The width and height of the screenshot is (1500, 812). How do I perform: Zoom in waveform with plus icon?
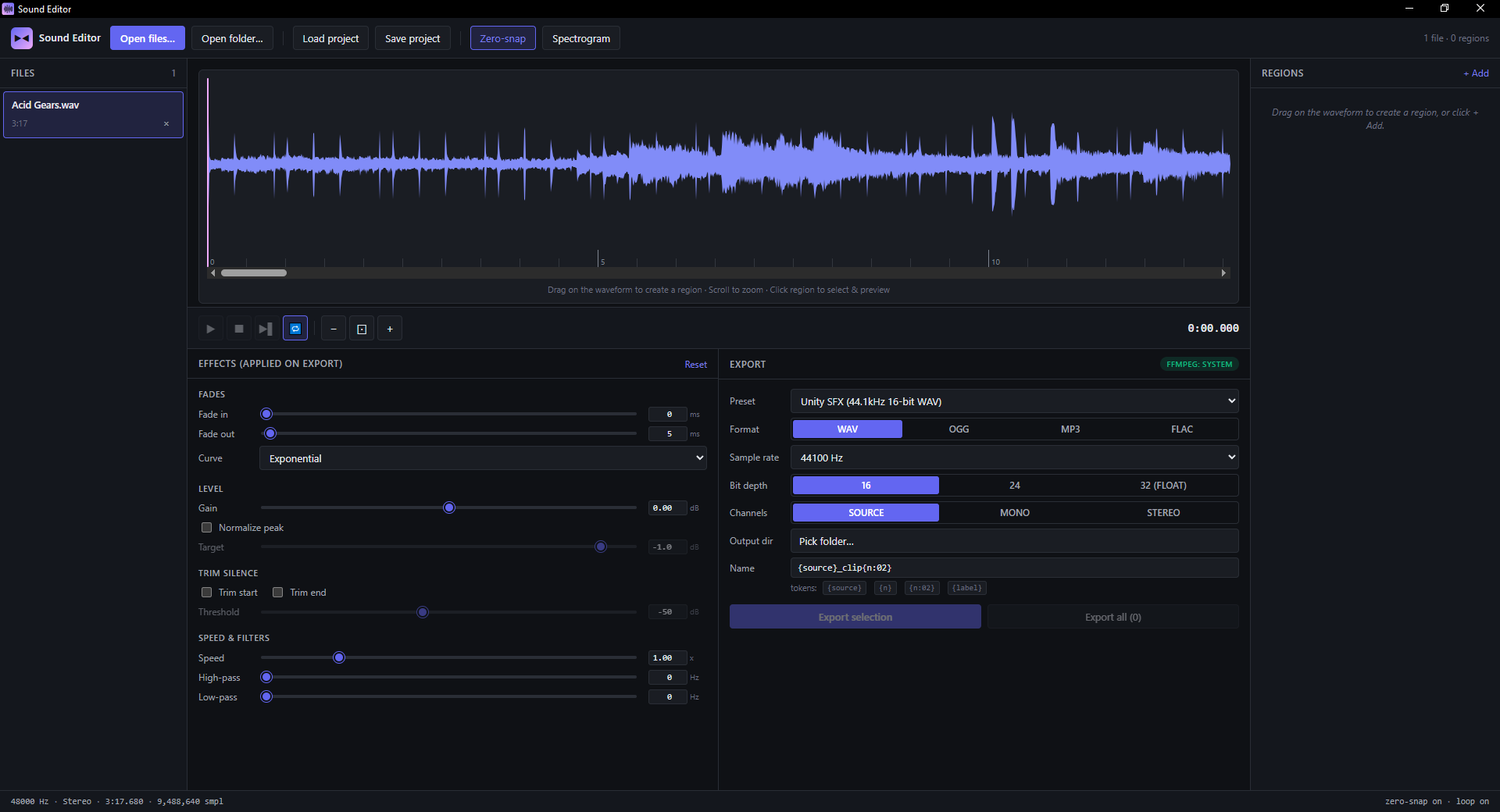(390, 329)
